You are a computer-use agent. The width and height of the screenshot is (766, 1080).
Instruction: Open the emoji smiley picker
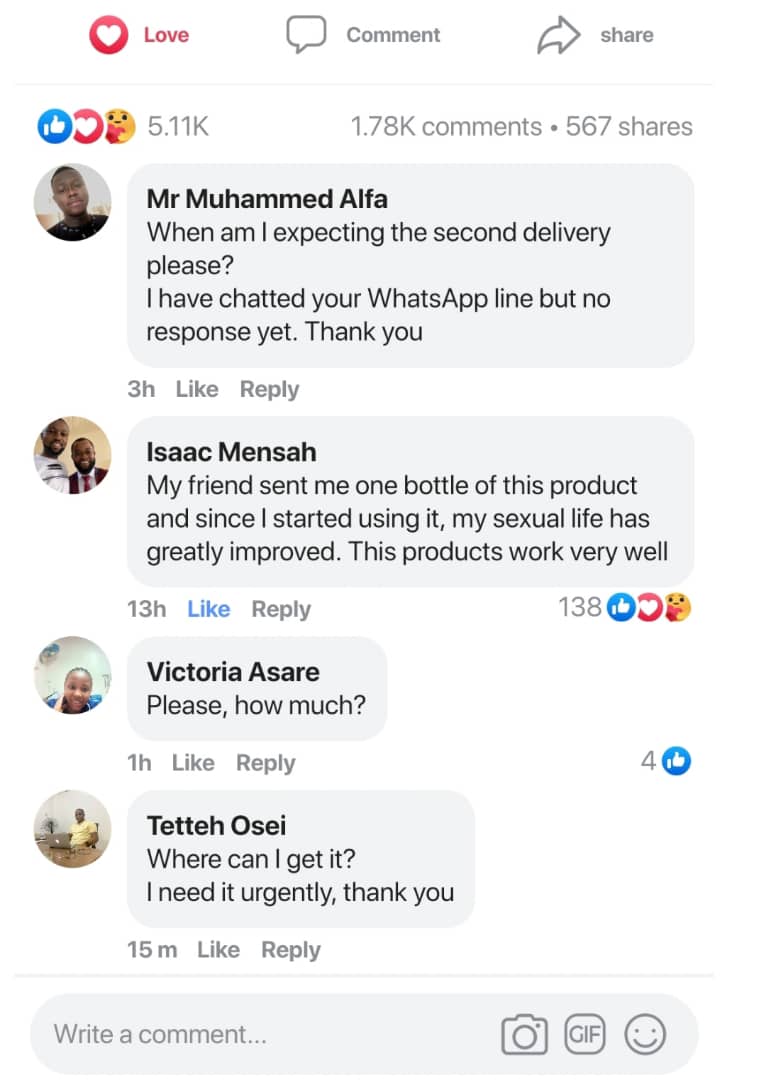(x=645, y=1034)
